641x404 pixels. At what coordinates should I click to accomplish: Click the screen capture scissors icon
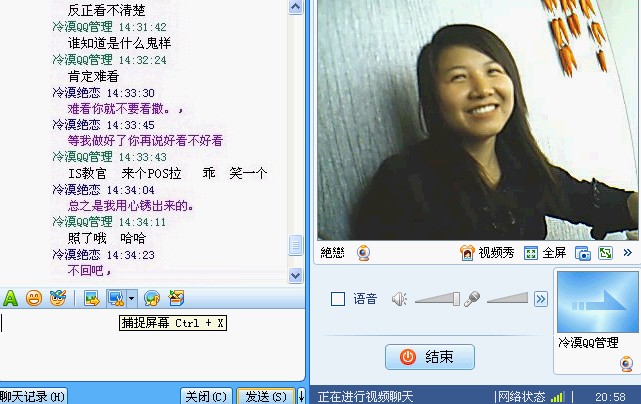click(x=116, y=298)
